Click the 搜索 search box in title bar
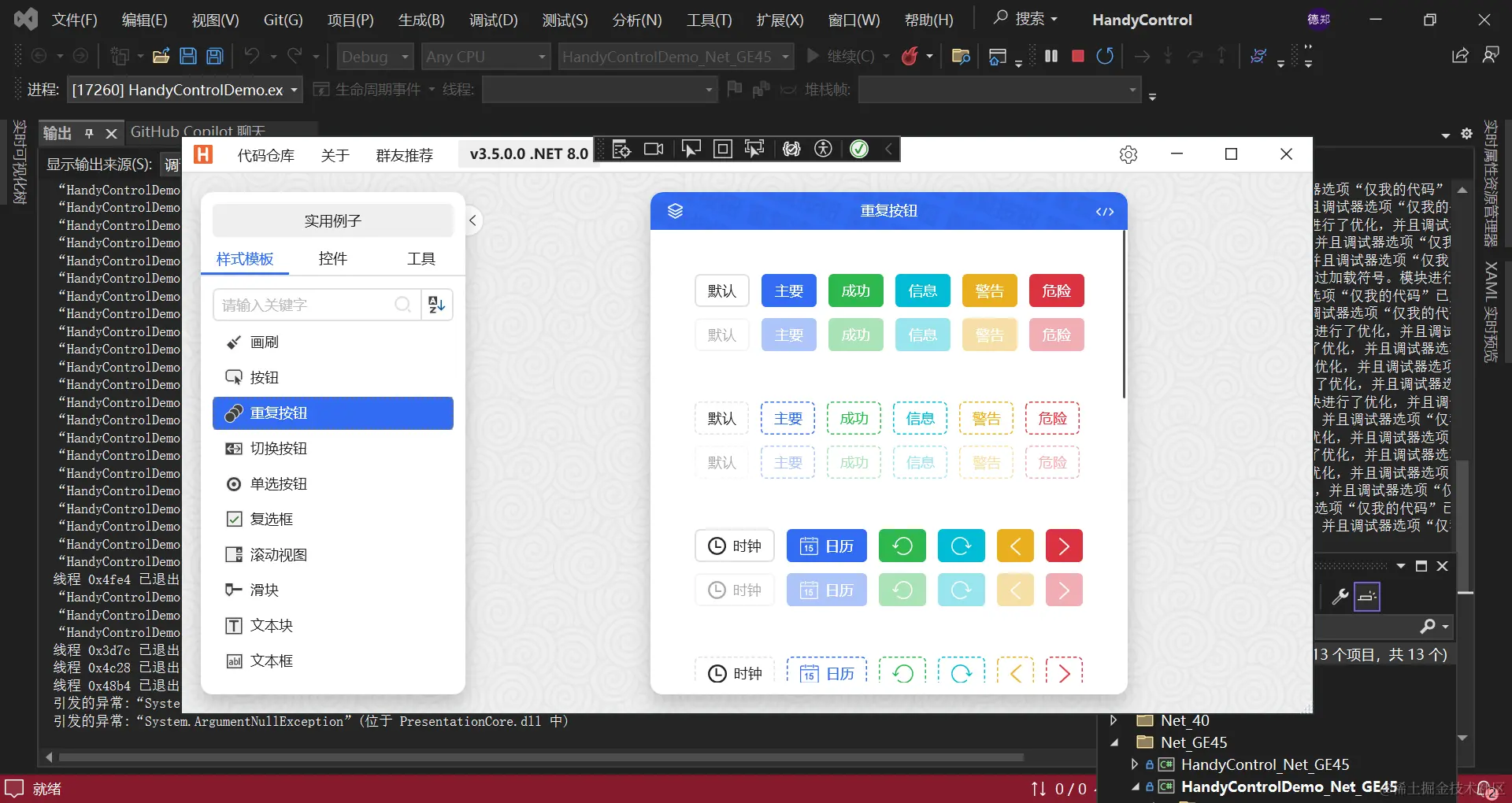 tap(1025, 18)
